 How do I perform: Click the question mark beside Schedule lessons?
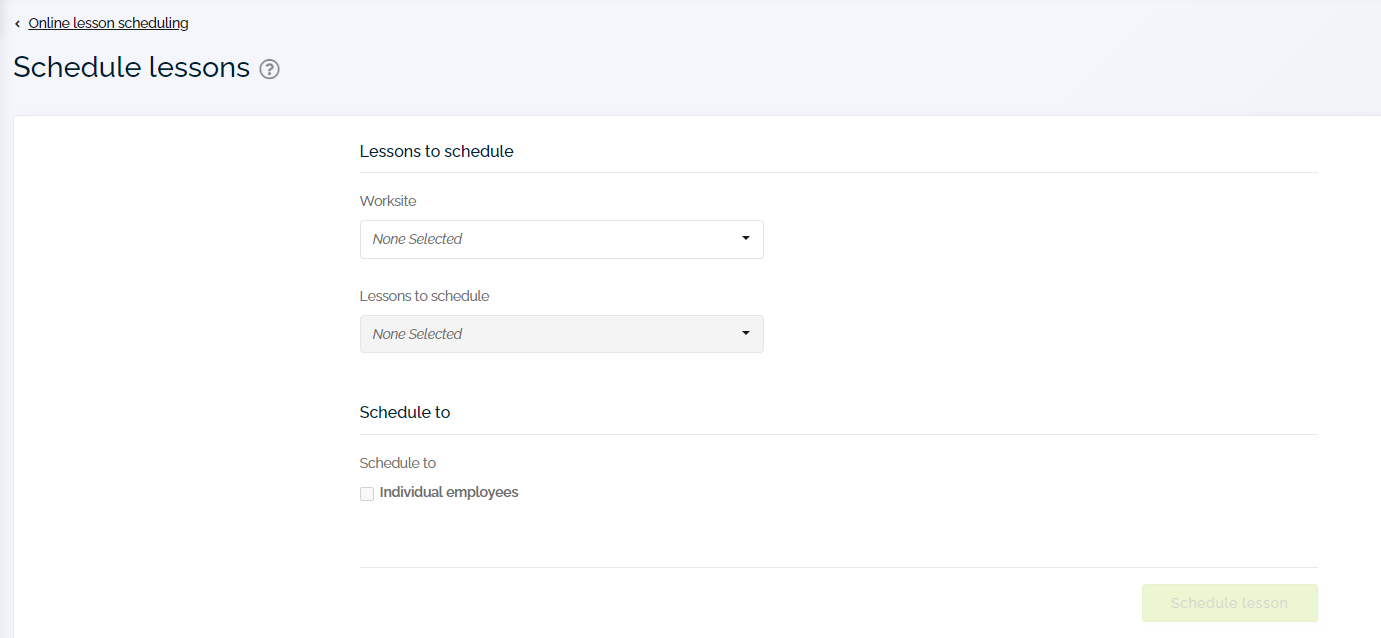click(269, 69)
